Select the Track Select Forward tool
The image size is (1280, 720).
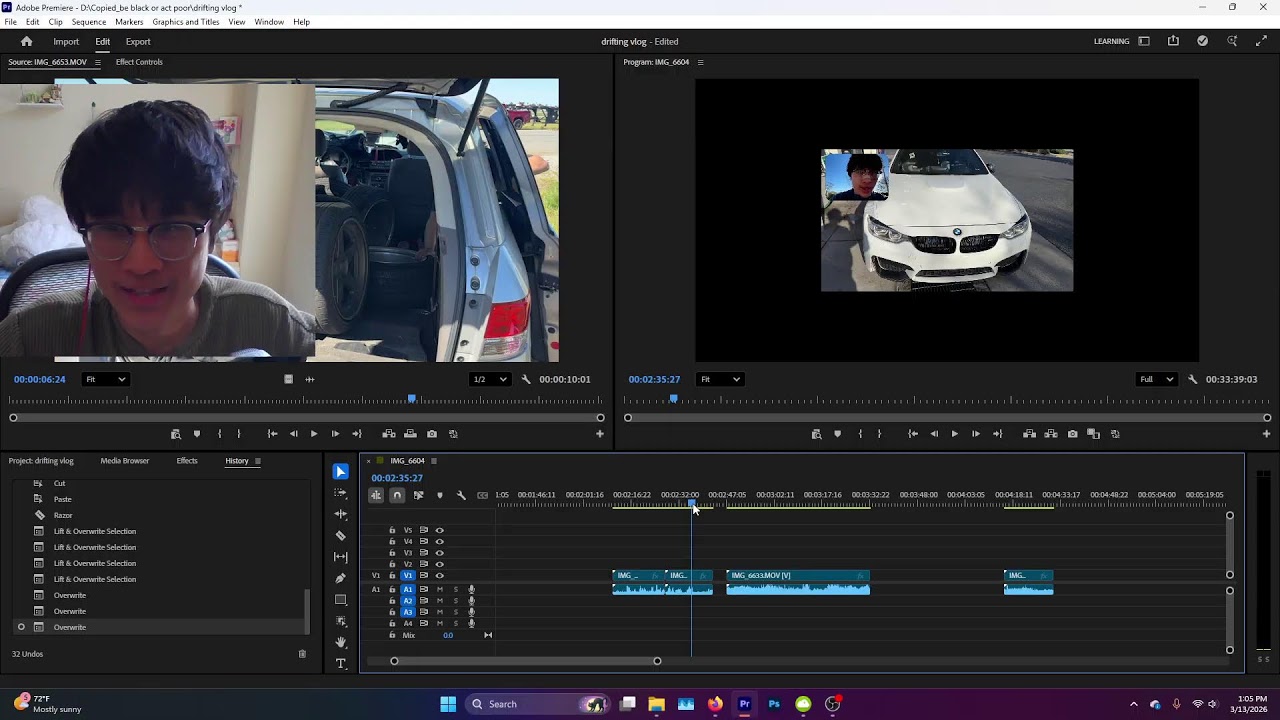click(341, 493)
